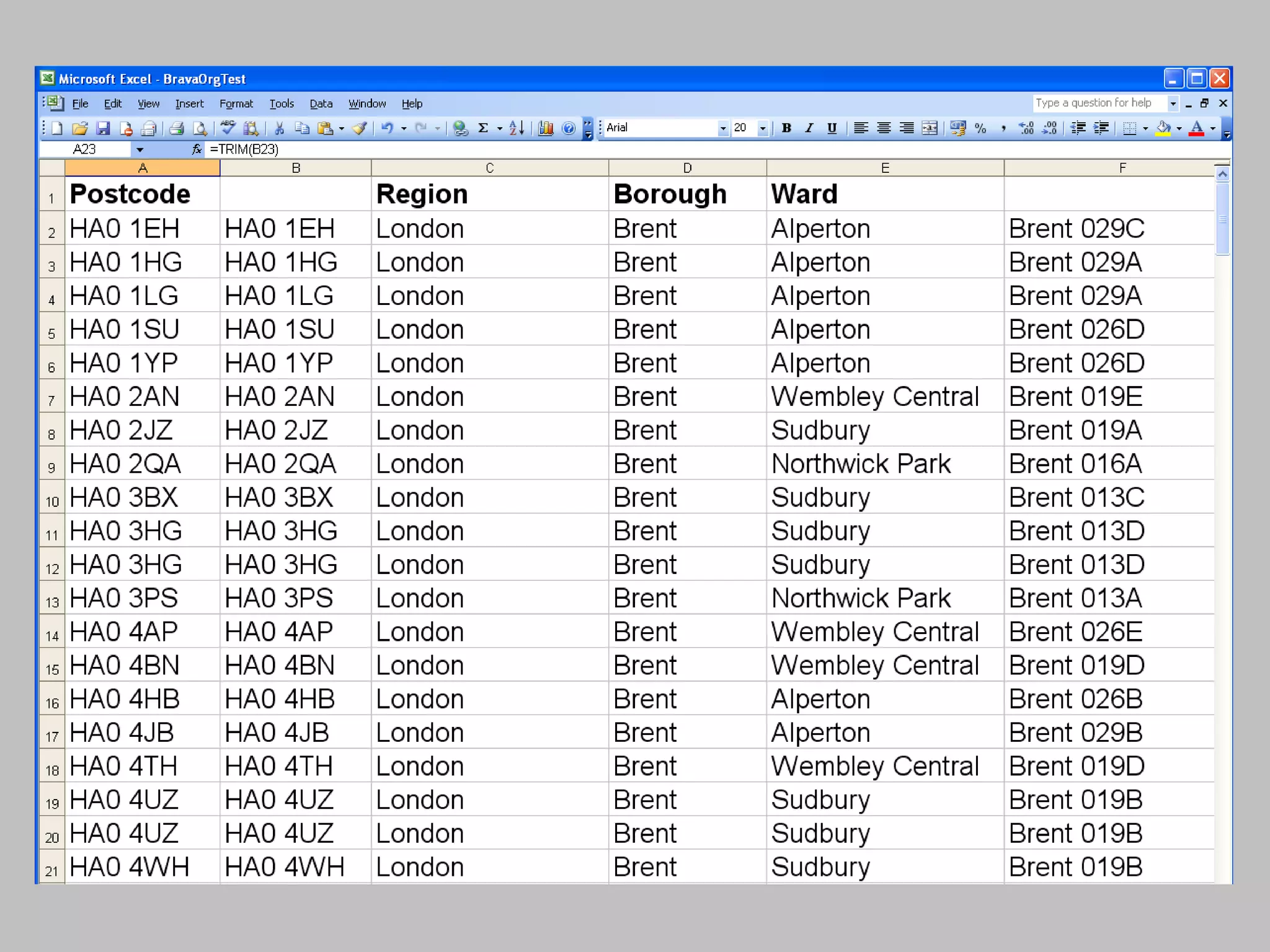Screen dimensions: 1270x952
Task: Apply the yellow Fill Color bucket
Action: tap(1163, 128)
